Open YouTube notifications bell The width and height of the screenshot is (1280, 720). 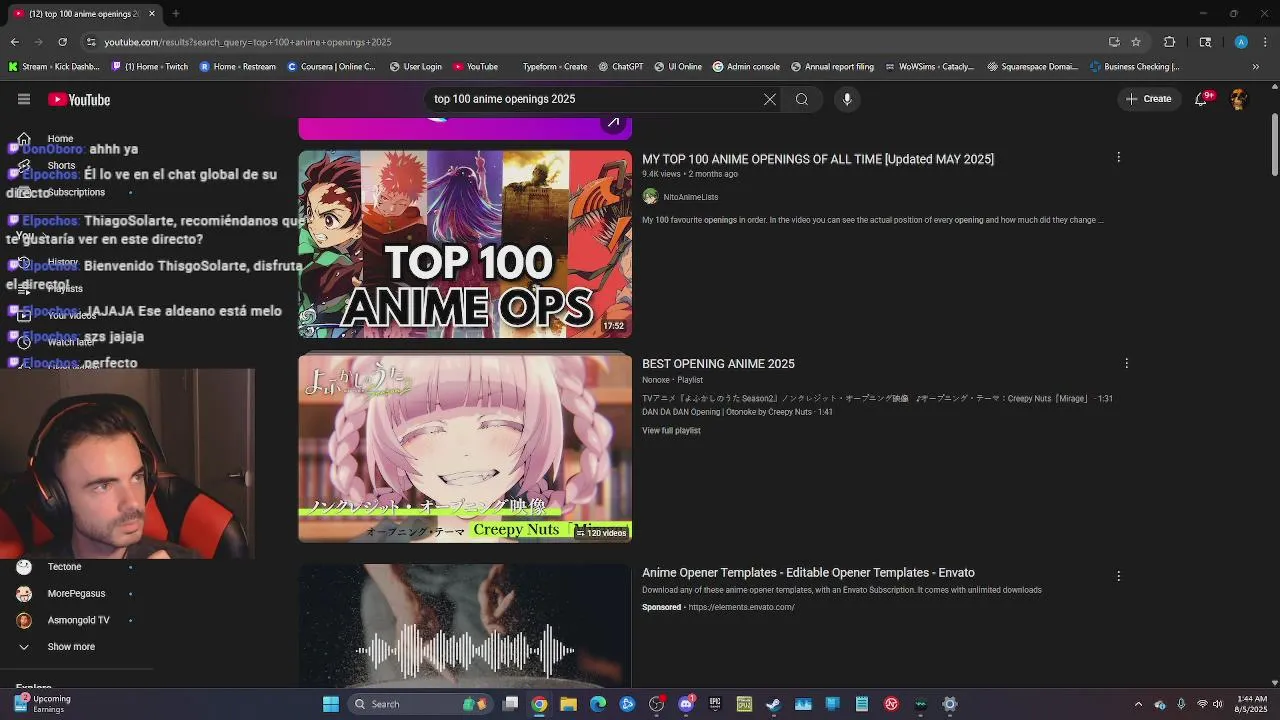tap(1201, 99)
